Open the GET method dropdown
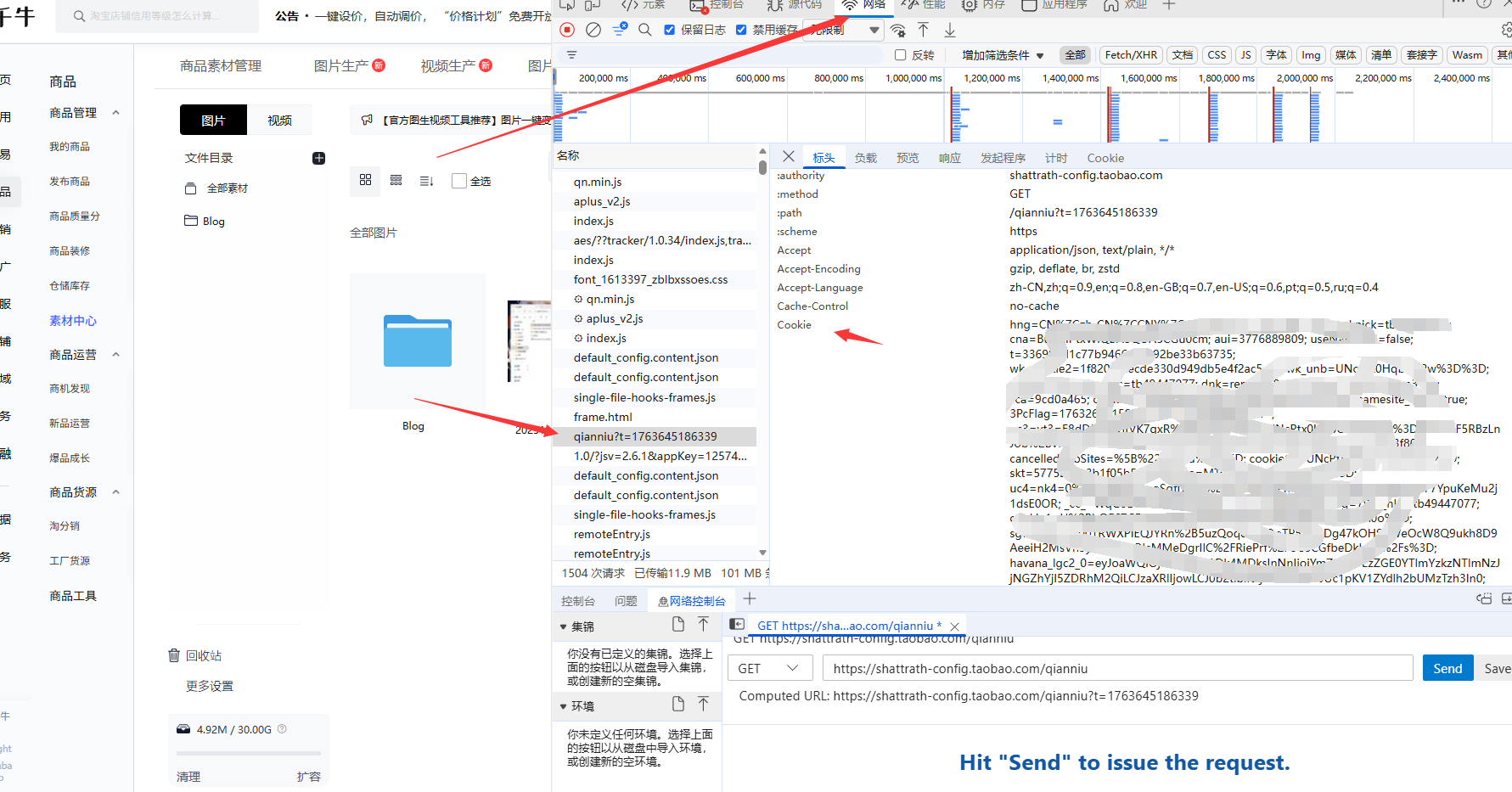Viewport: 1512px width, 792px height. (769, 668)
